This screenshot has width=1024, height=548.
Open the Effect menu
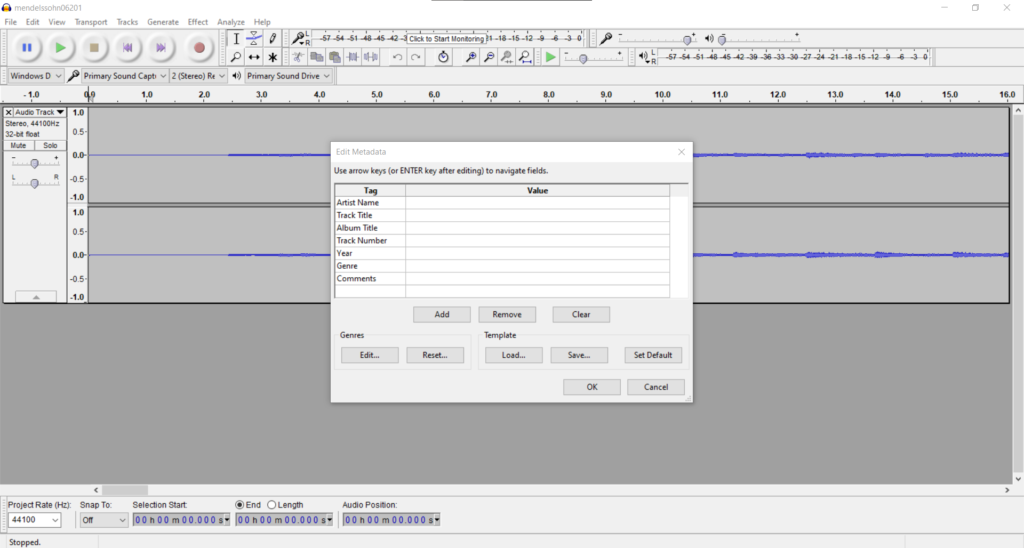coord(198,22)
